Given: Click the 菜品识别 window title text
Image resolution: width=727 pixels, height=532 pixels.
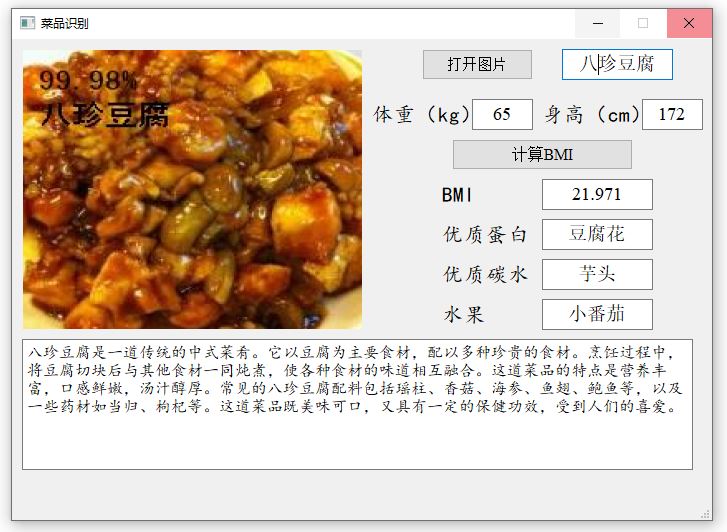Looking at the screenshot, I should 64,23.
